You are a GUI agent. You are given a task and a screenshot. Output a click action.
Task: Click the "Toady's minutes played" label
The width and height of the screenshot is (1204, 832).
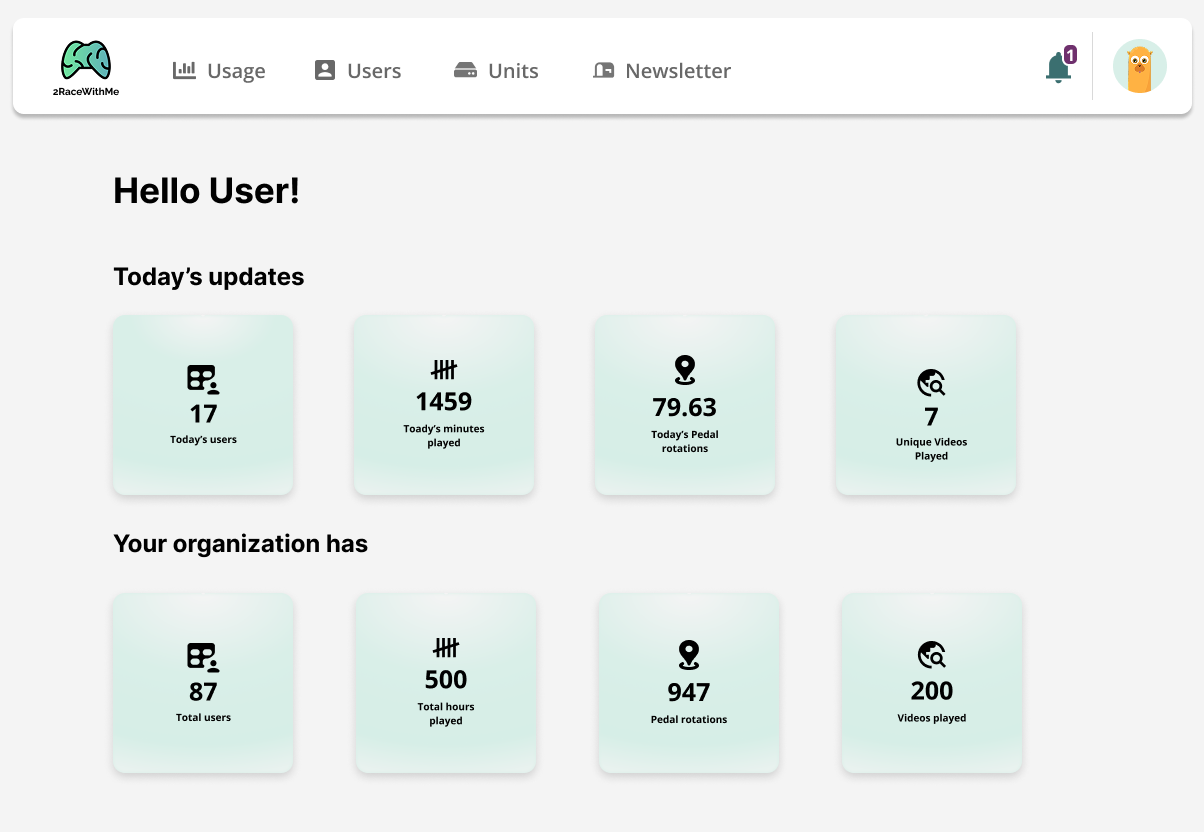click(x=444, y=435)
